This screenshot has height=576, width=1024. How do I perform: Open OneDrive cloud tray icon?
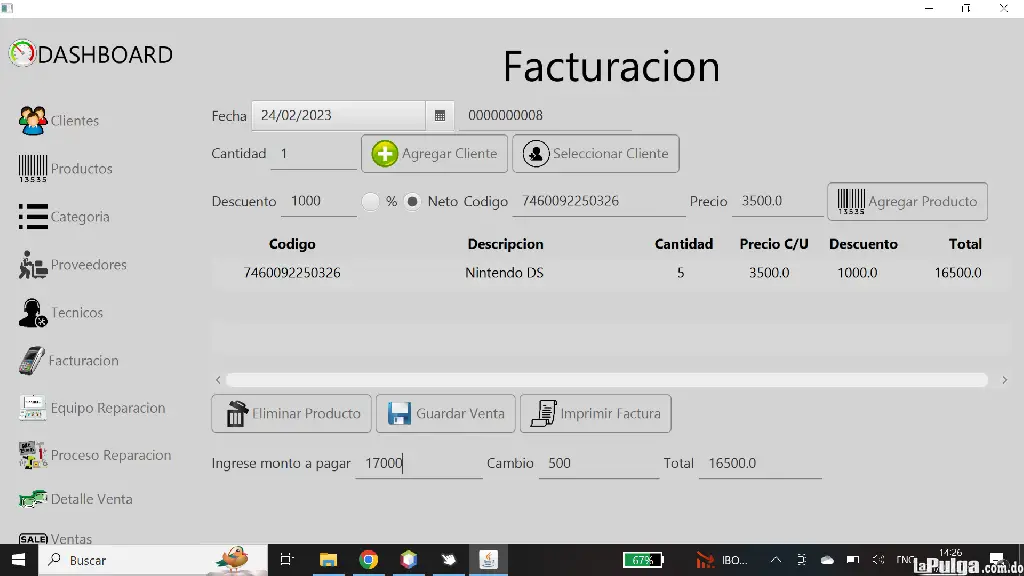pos(827,560)
